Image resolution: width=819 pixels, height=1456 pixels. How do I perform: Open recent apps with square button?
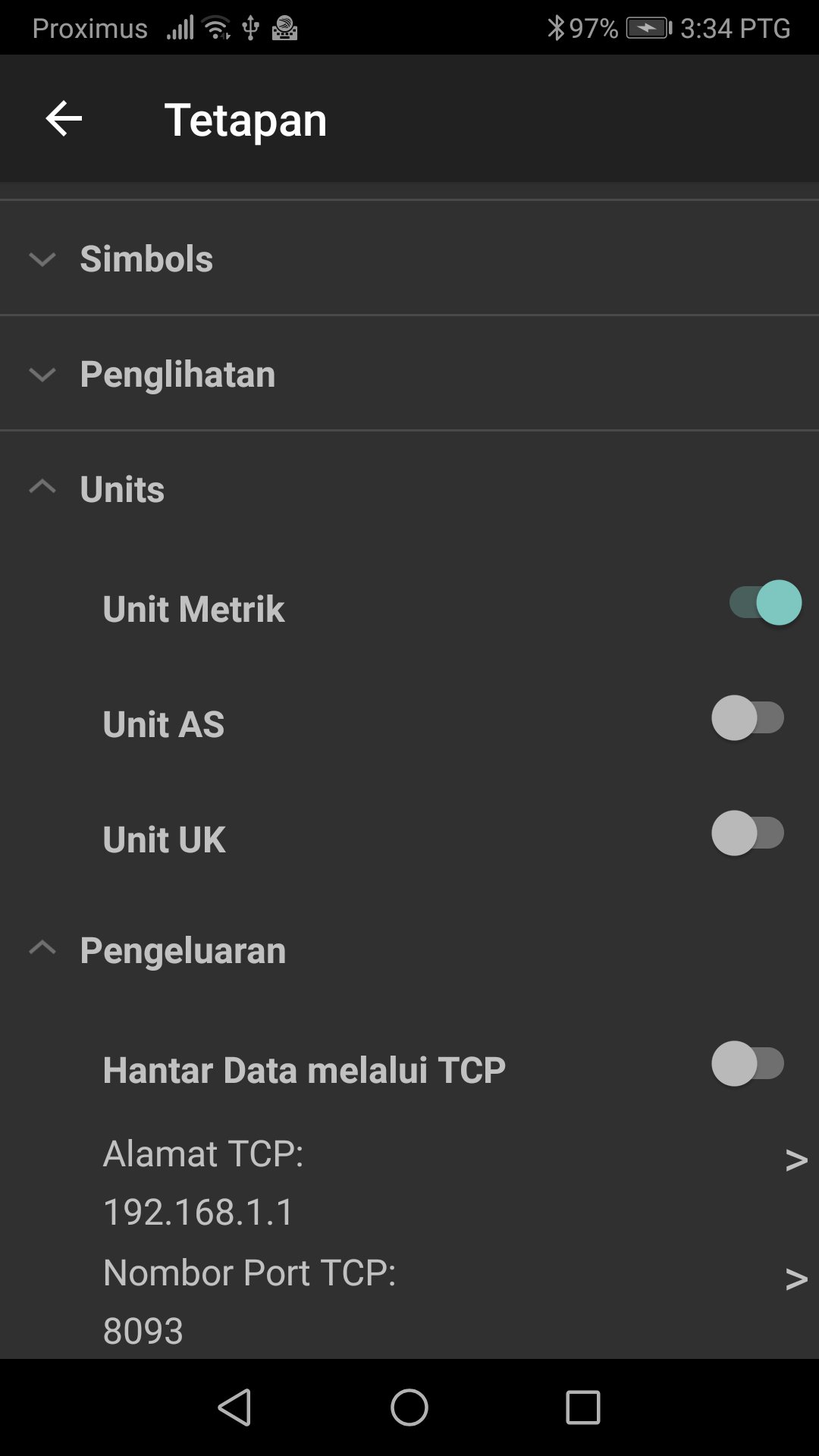(582, 1407)
